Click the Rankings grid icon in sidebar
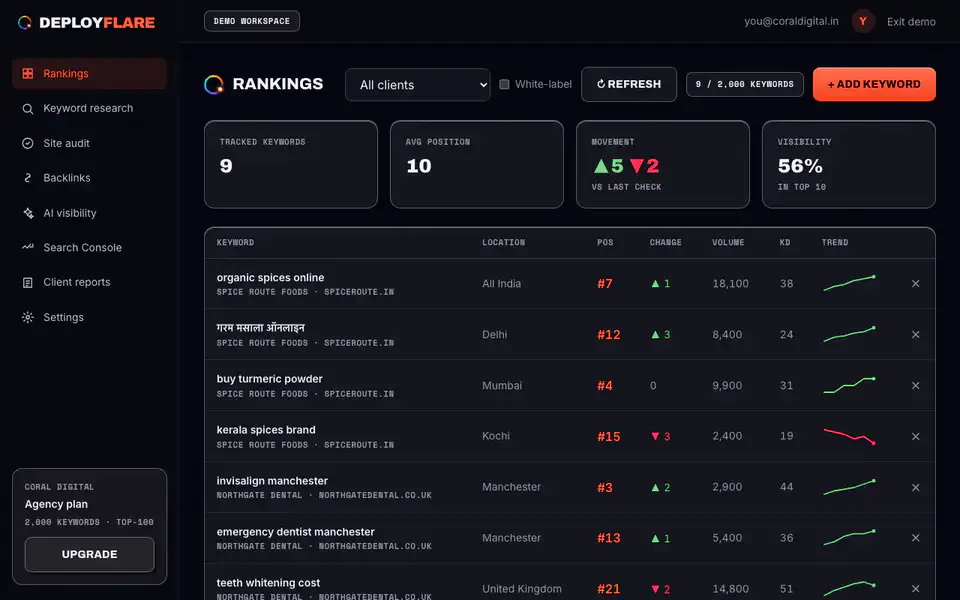 coord(28,73)
